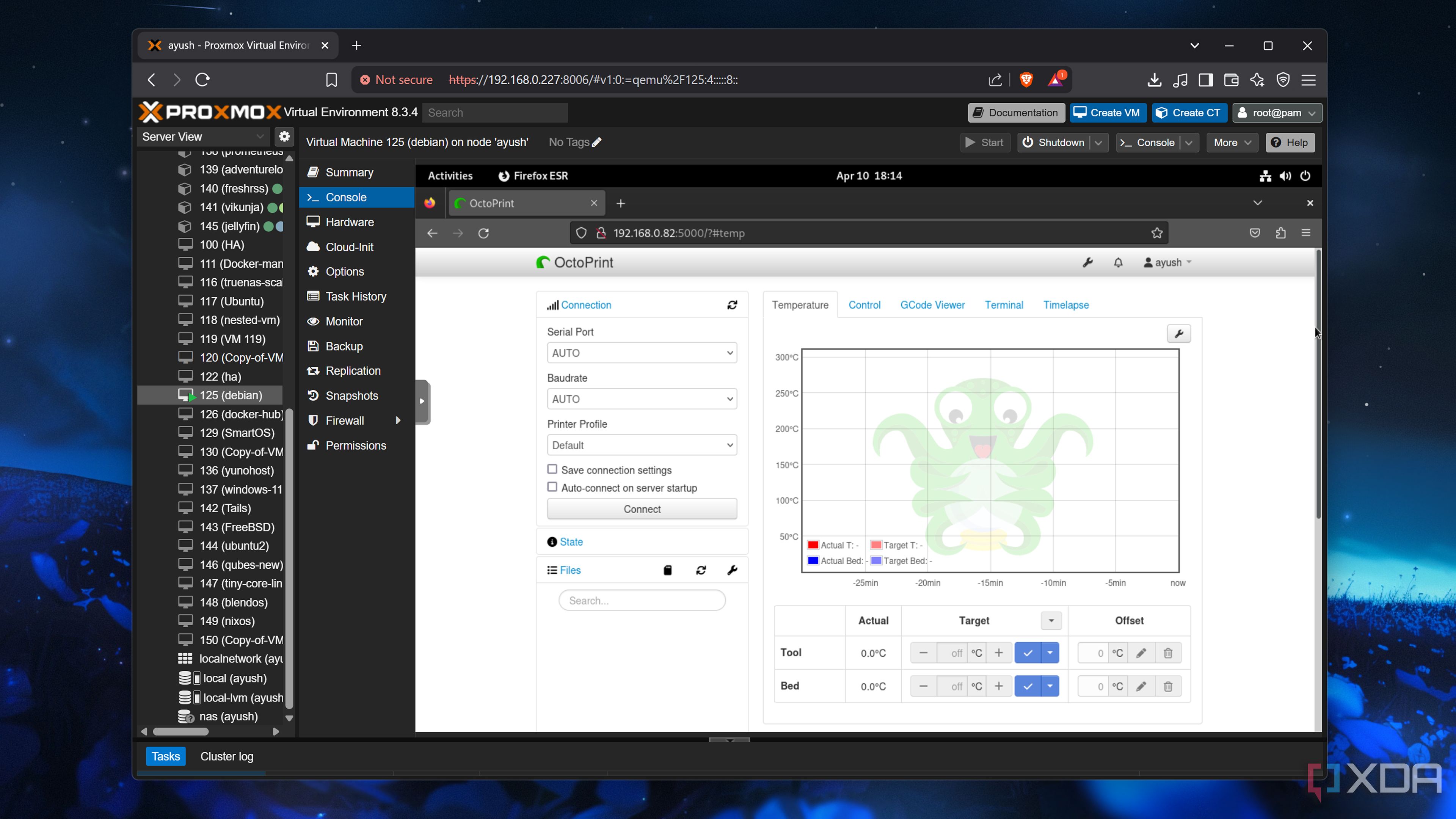Increase the Tool target temperature with plus stepper

(999, 652)
